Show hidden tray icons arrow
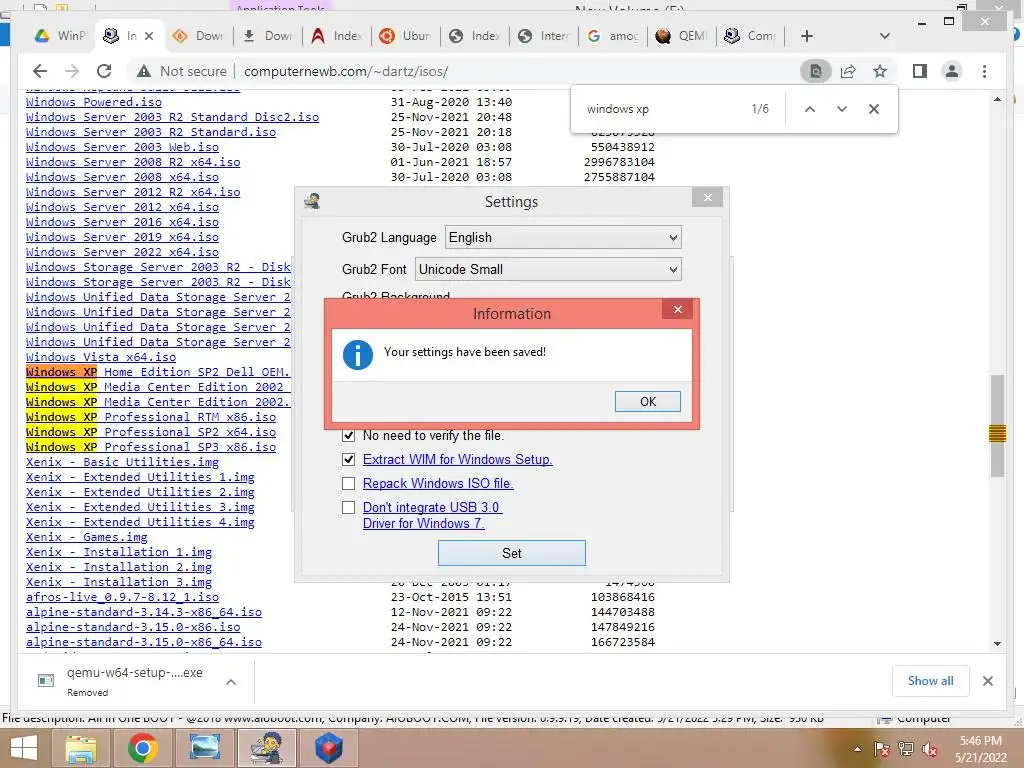The height and width of the screenshot is (768, 1024). 857,750
